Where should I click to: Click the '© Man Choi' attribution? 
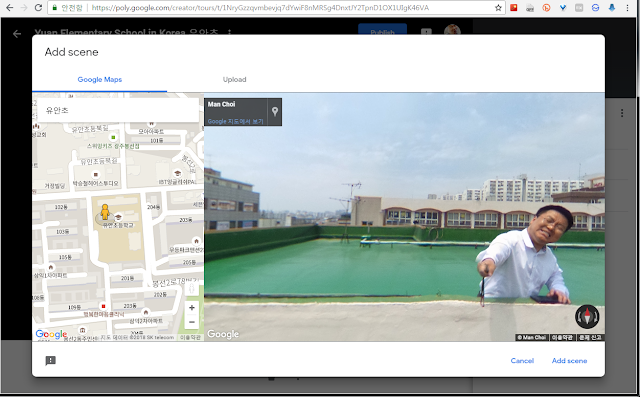(531, 337)
